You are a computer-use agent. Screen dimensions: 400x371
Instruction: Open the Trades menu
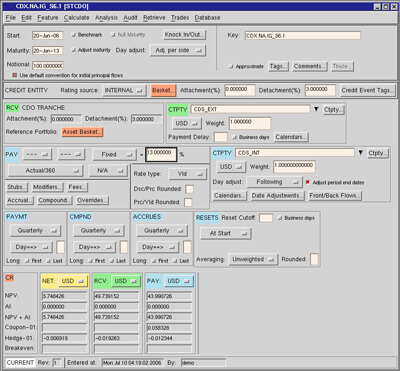click(180, 18)
